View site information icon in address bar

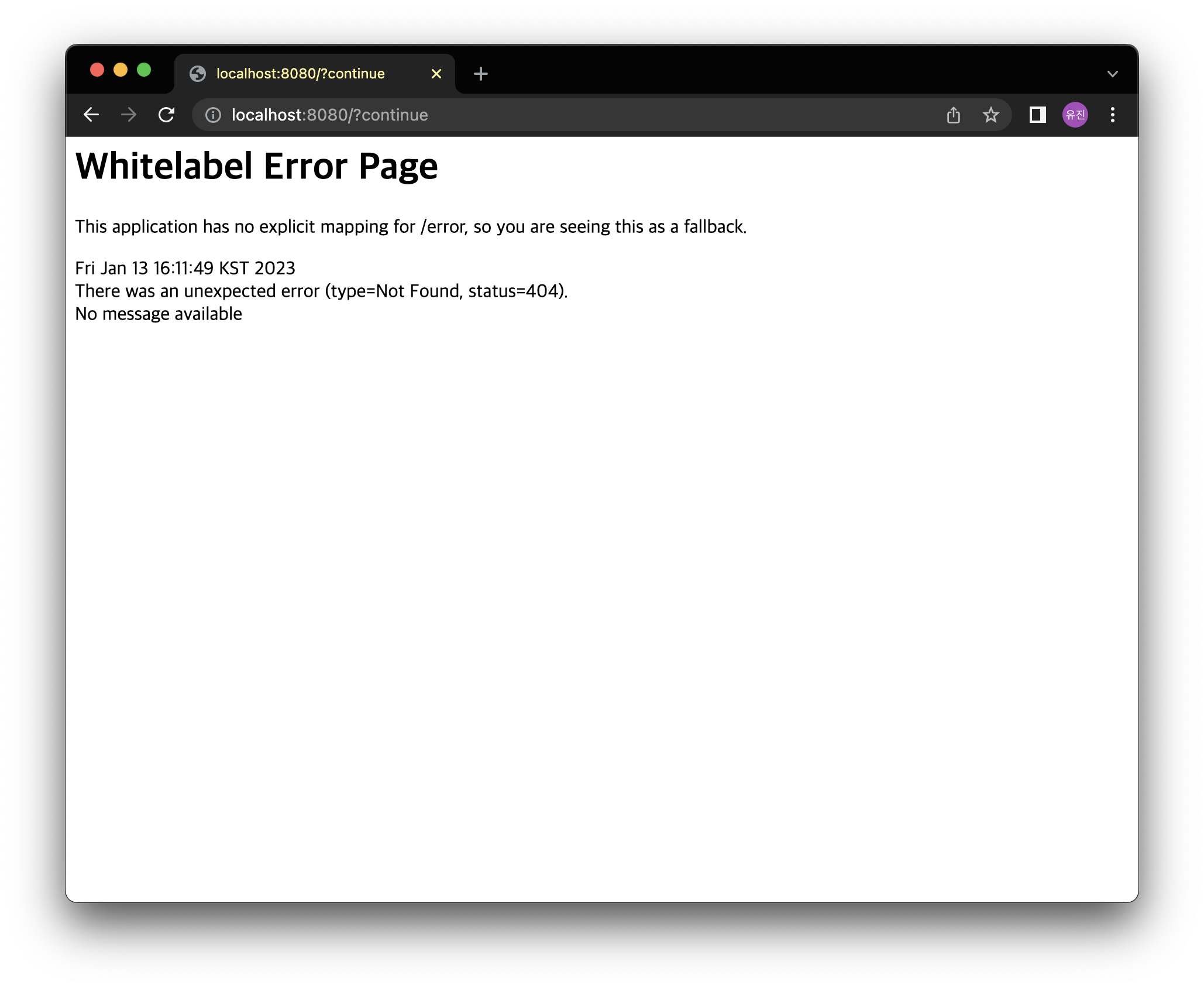[x=214, y=115]
